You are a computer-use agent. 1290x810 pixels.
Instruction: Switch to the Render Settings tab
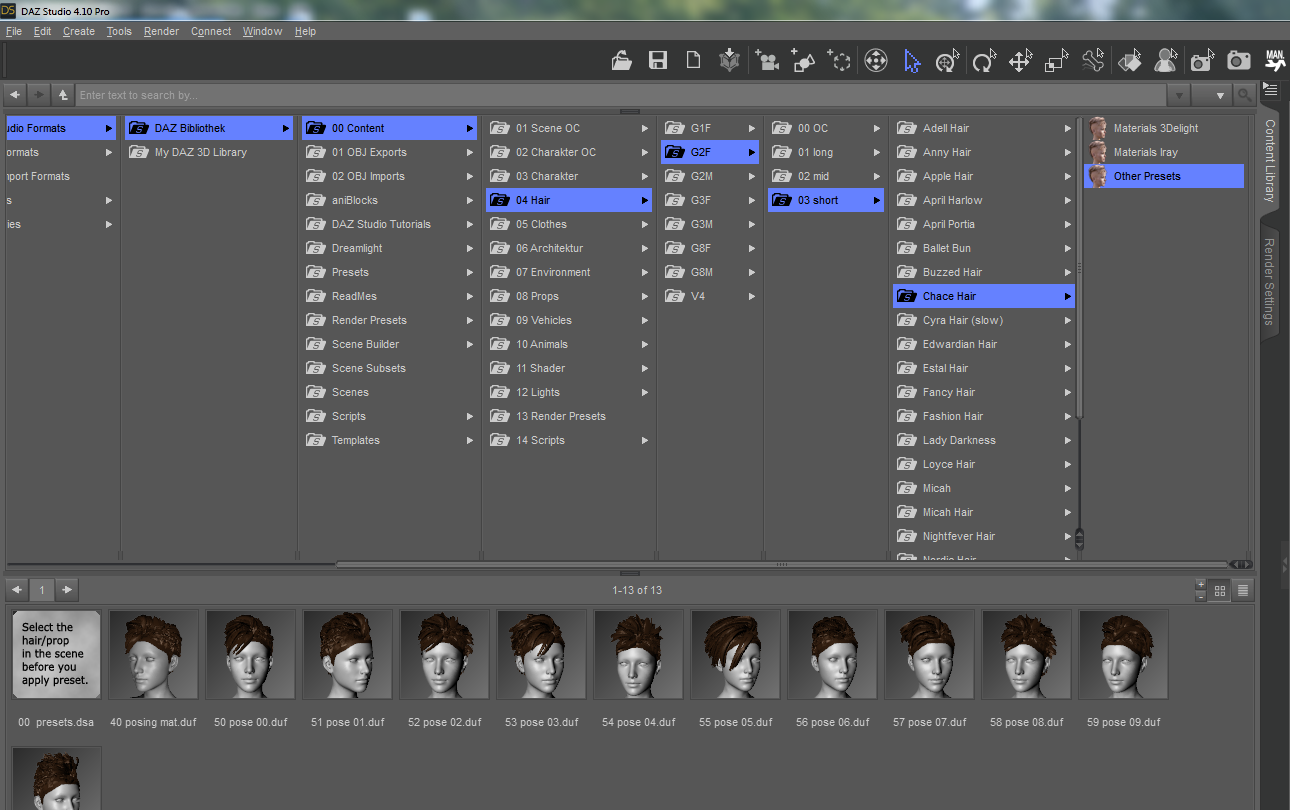click(x=1270, y=281)
